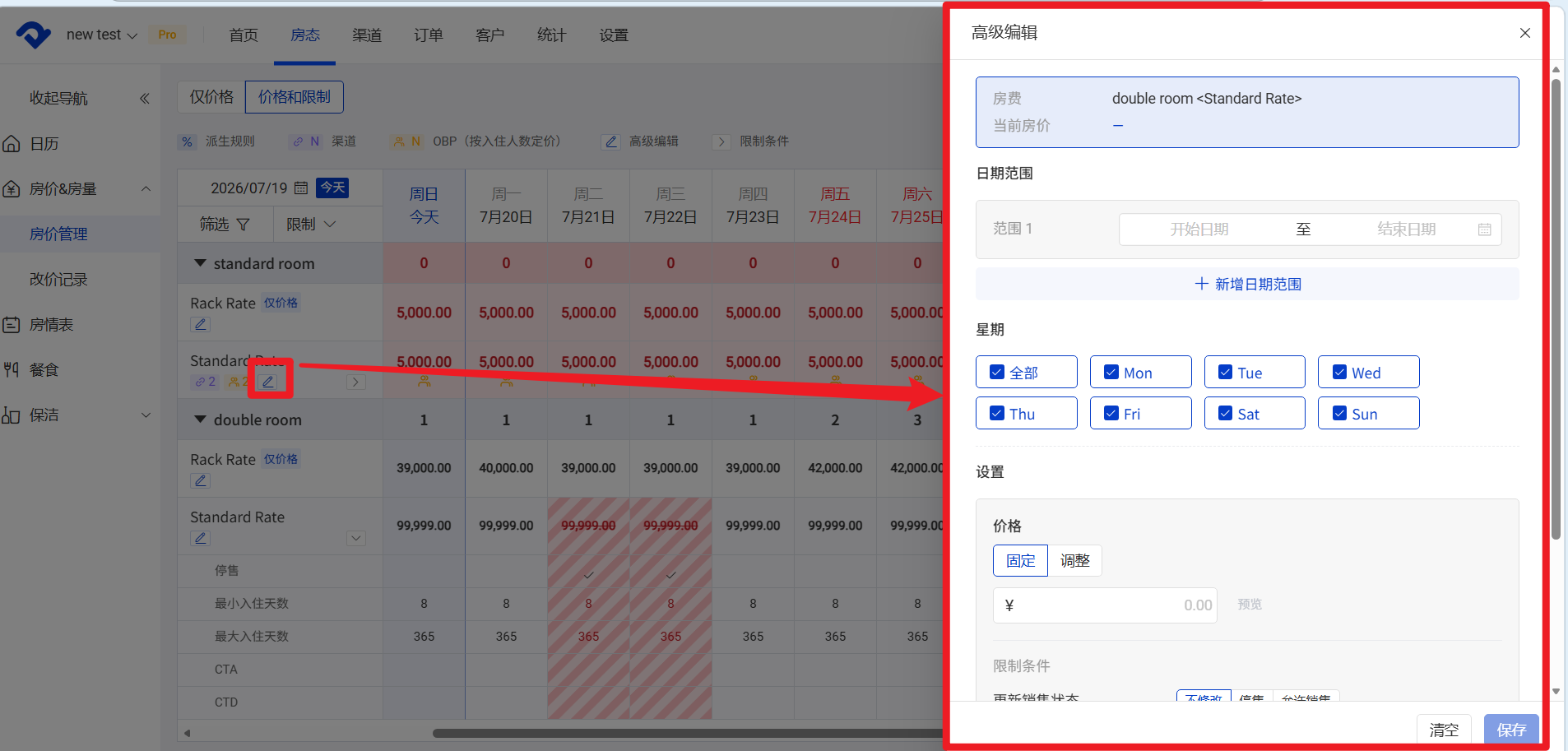This screenshot has height=751, width=1568.
Task: Click calendar icon in 范围 1 date field
Action: tap(1484, 229)
